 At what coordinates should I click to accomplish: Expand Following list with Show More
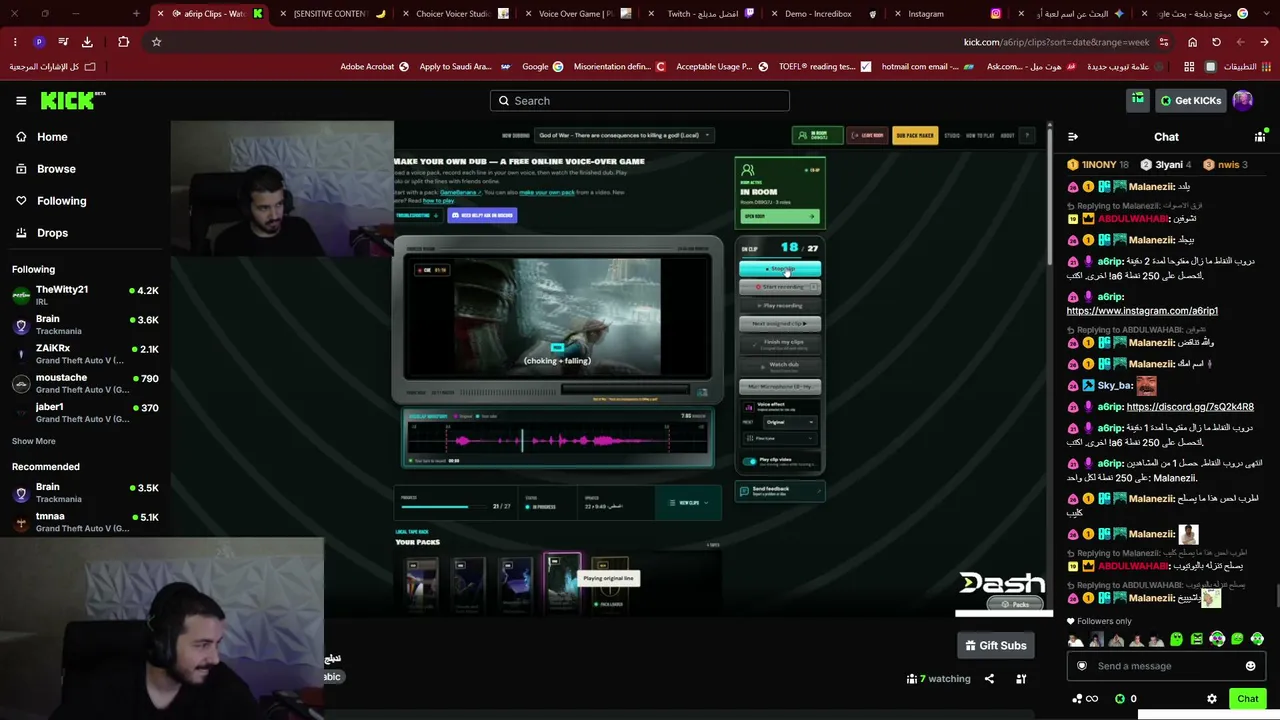click(x=34, y=441)
